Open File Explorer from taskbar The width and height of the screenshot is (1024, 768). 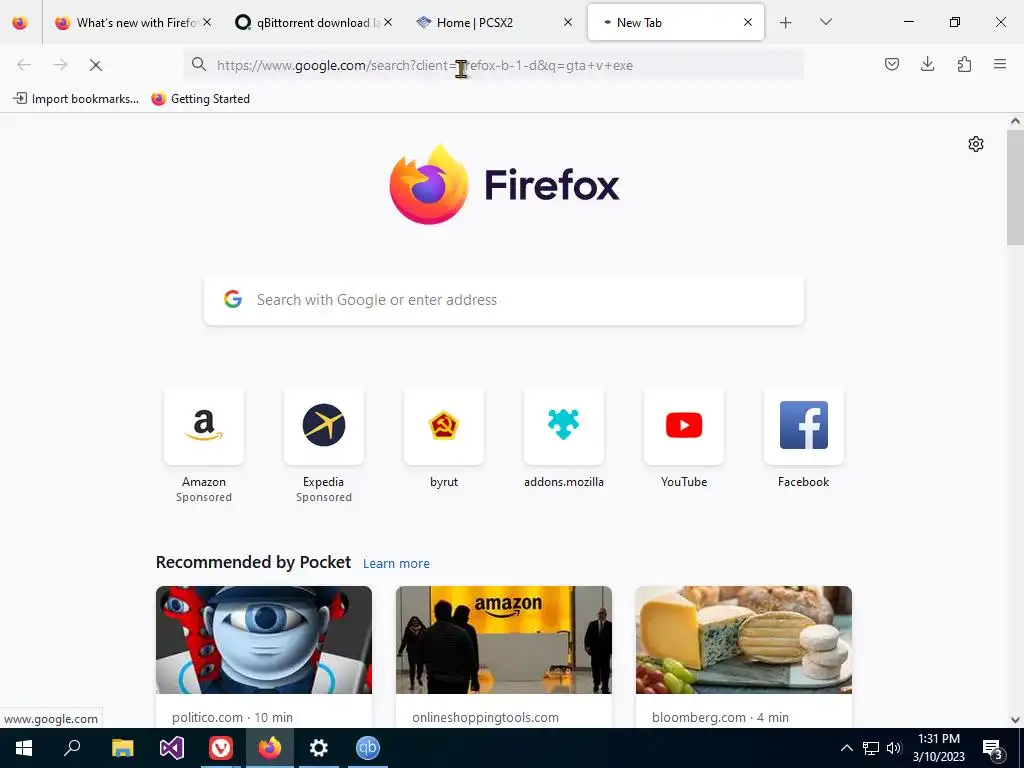(122, 748)
